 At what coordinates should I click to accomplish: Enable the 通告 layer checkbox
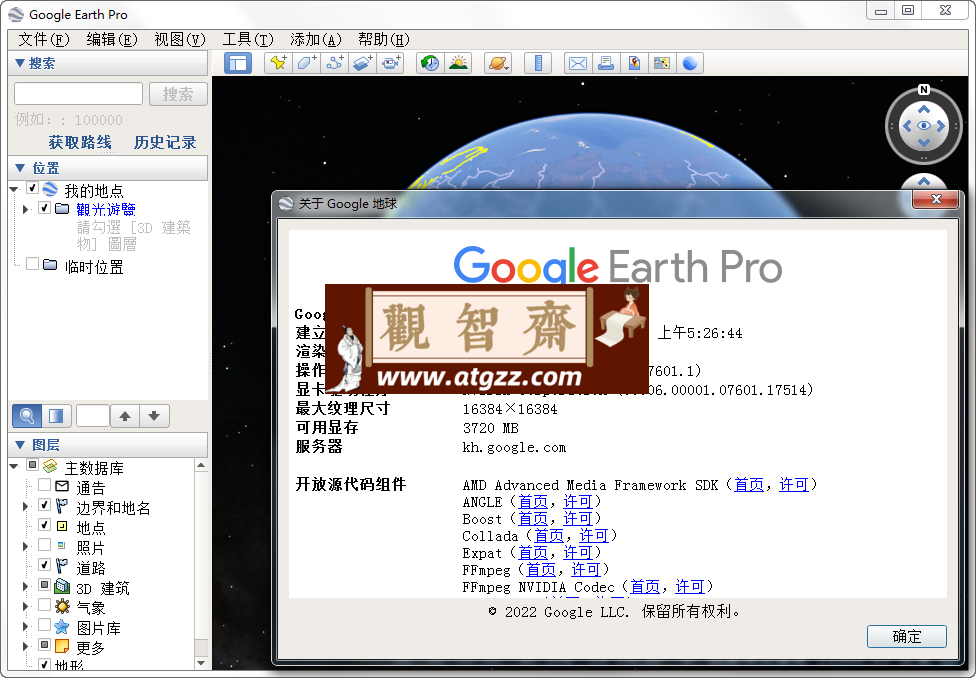(x=44, y=484)
